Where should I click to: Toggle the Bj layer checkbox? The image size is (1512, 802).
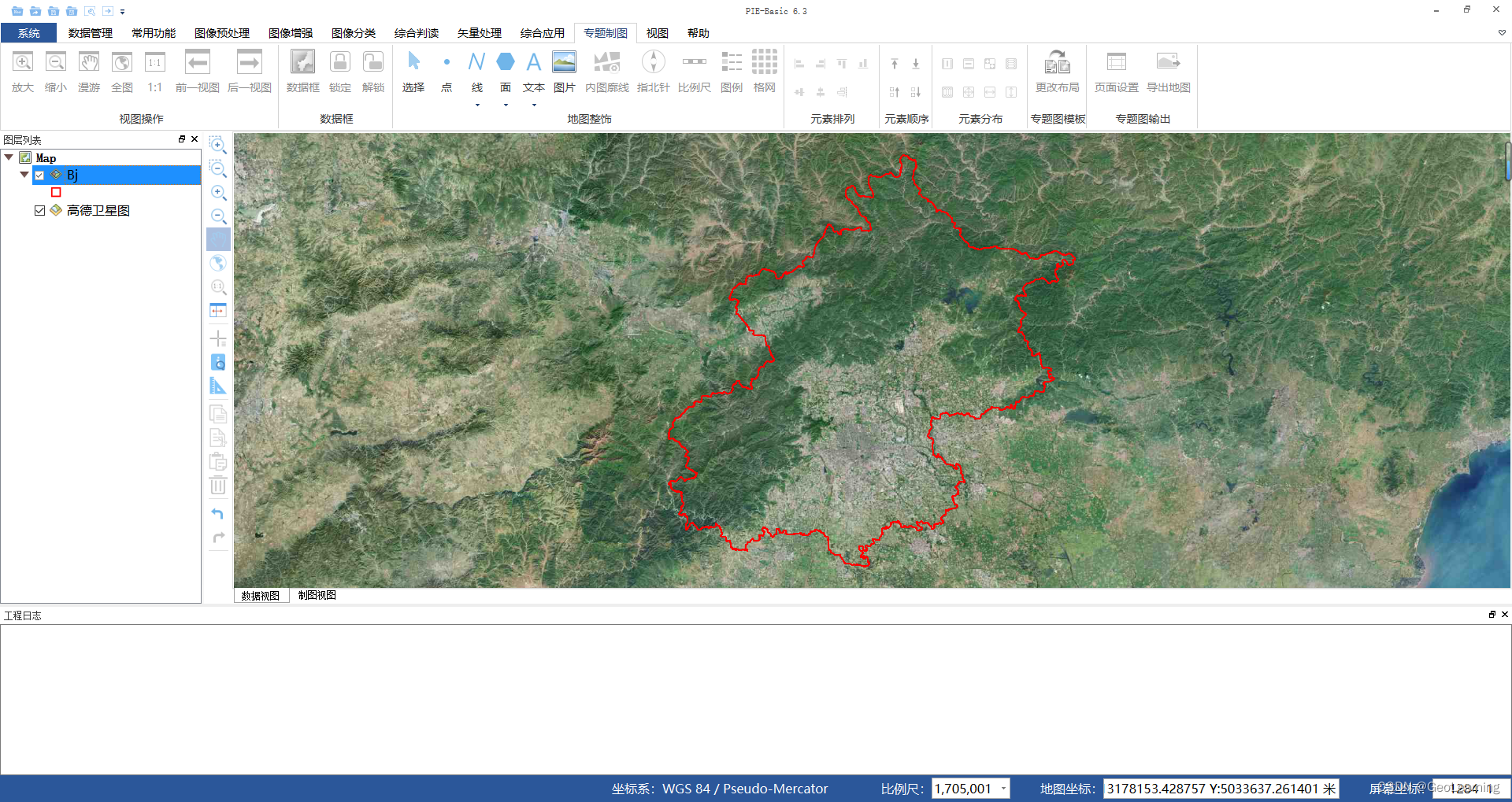point(39,176)
